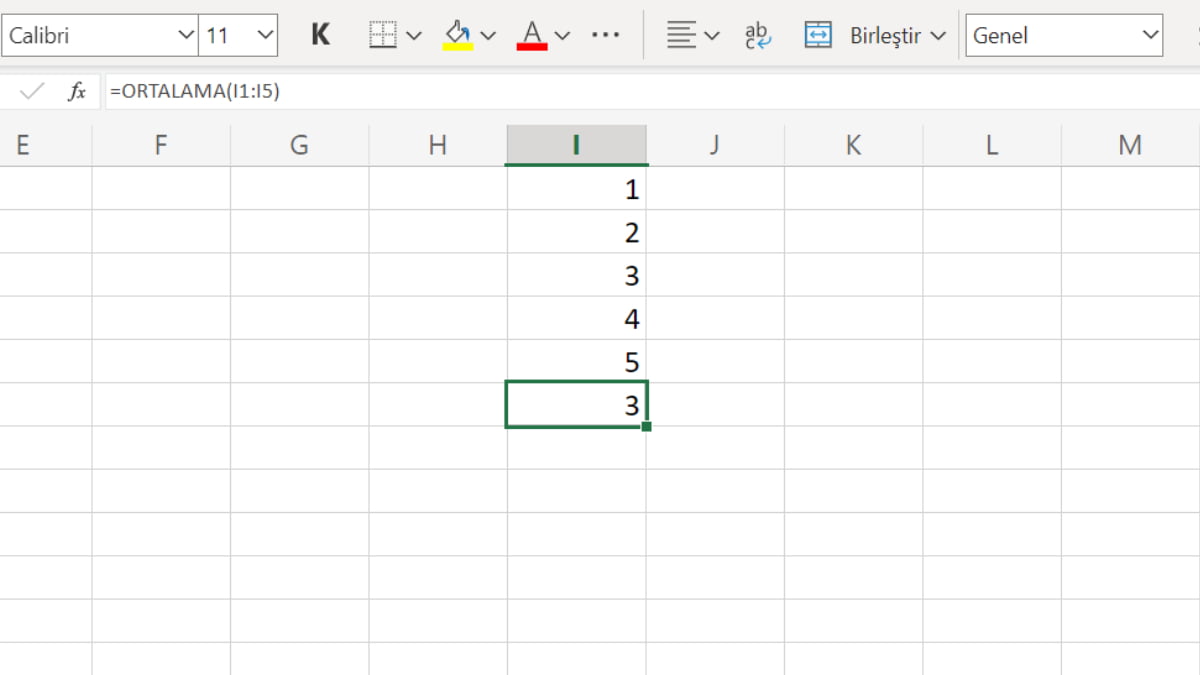Click the Birleştir button label

tap(885, 35)
